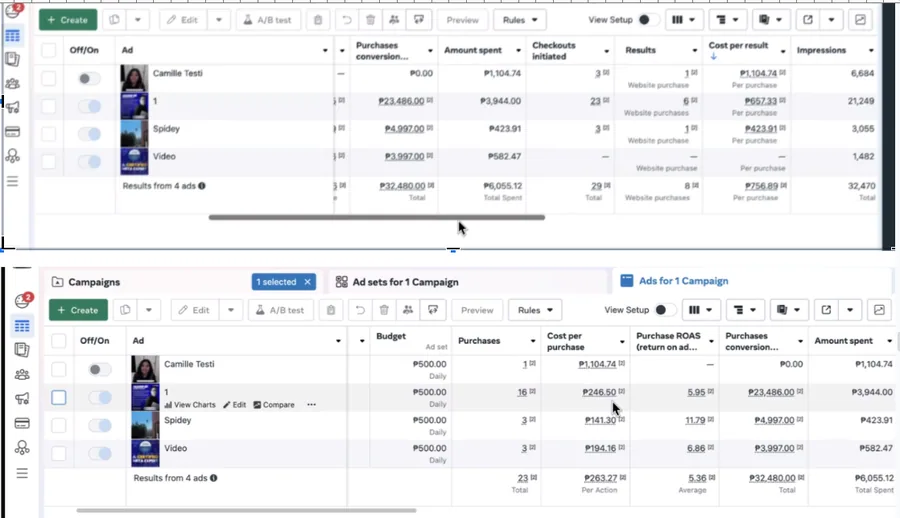Click the Undo icon in the upper toolbar
This screenshot has width=900, height=518.
pyautogui.click(x=347, y=20)
